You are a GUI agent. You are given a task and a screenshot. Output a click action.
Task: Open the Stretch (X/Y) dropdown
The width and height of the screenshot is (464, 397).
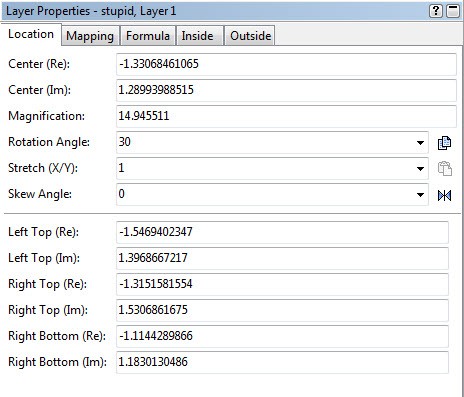pyautogui.click(x=420, y=168)
